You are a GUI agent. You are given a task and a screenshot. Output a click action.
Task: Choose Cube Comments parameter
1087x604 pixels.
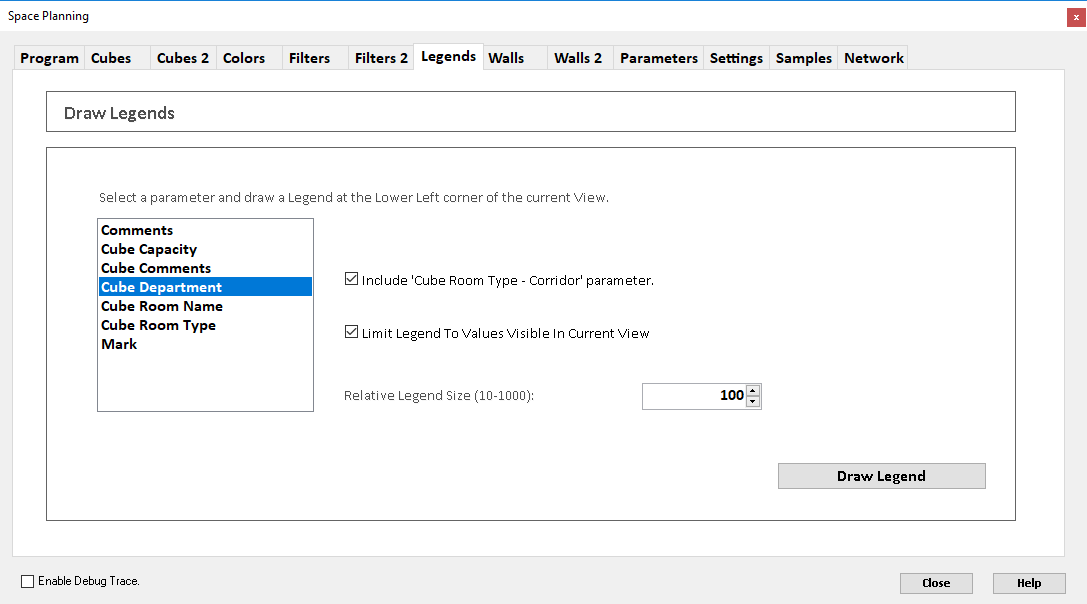pyautogui.click(x=205, y=268)
